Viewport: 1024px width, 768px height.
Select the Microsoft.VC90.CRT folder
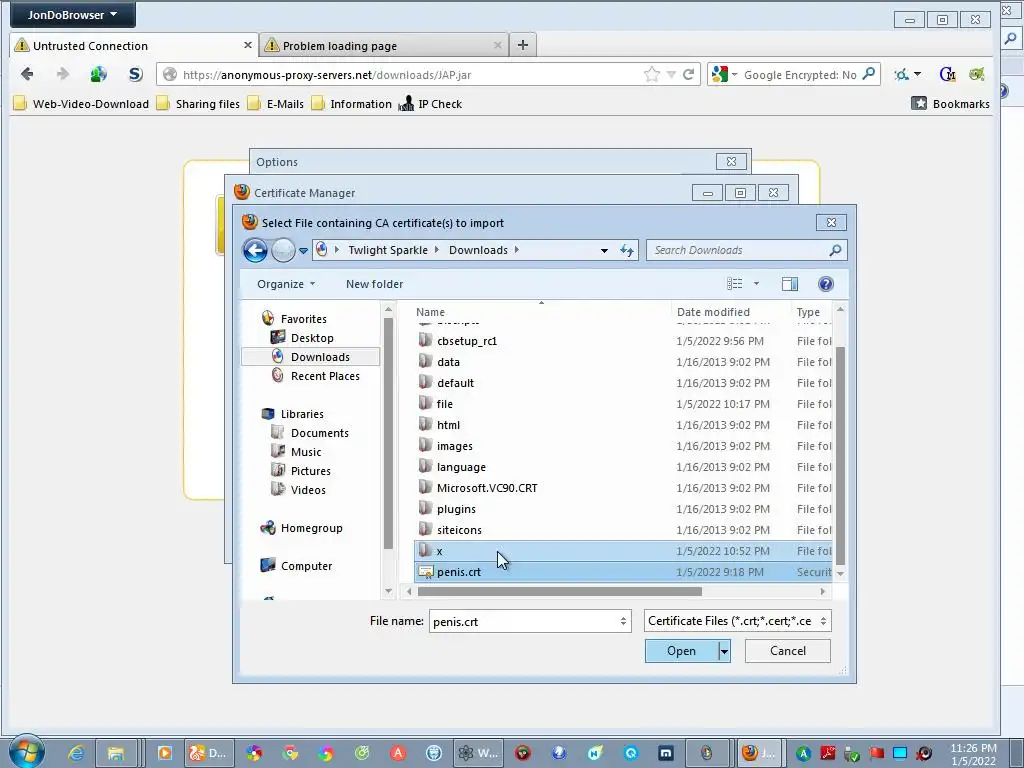click(624, 488)
